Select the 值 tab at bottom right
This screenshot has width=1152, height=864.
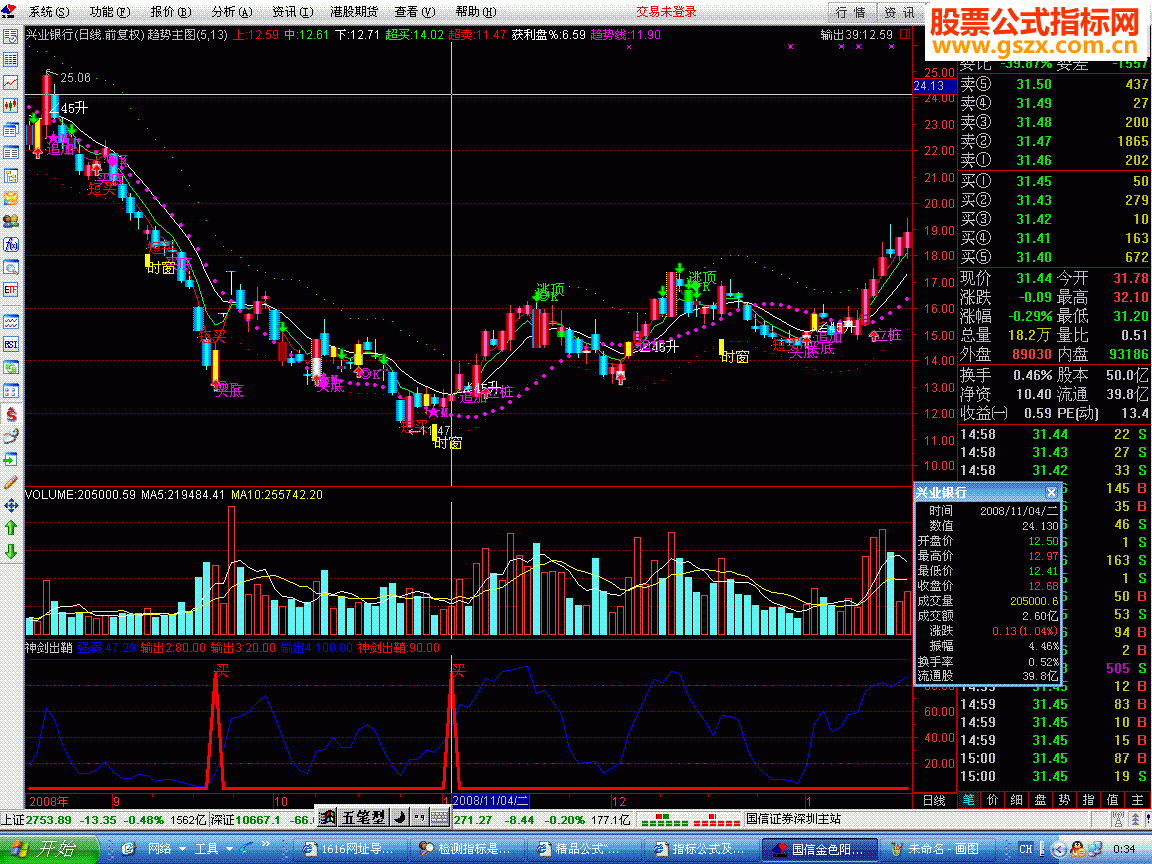[1113, 800]
